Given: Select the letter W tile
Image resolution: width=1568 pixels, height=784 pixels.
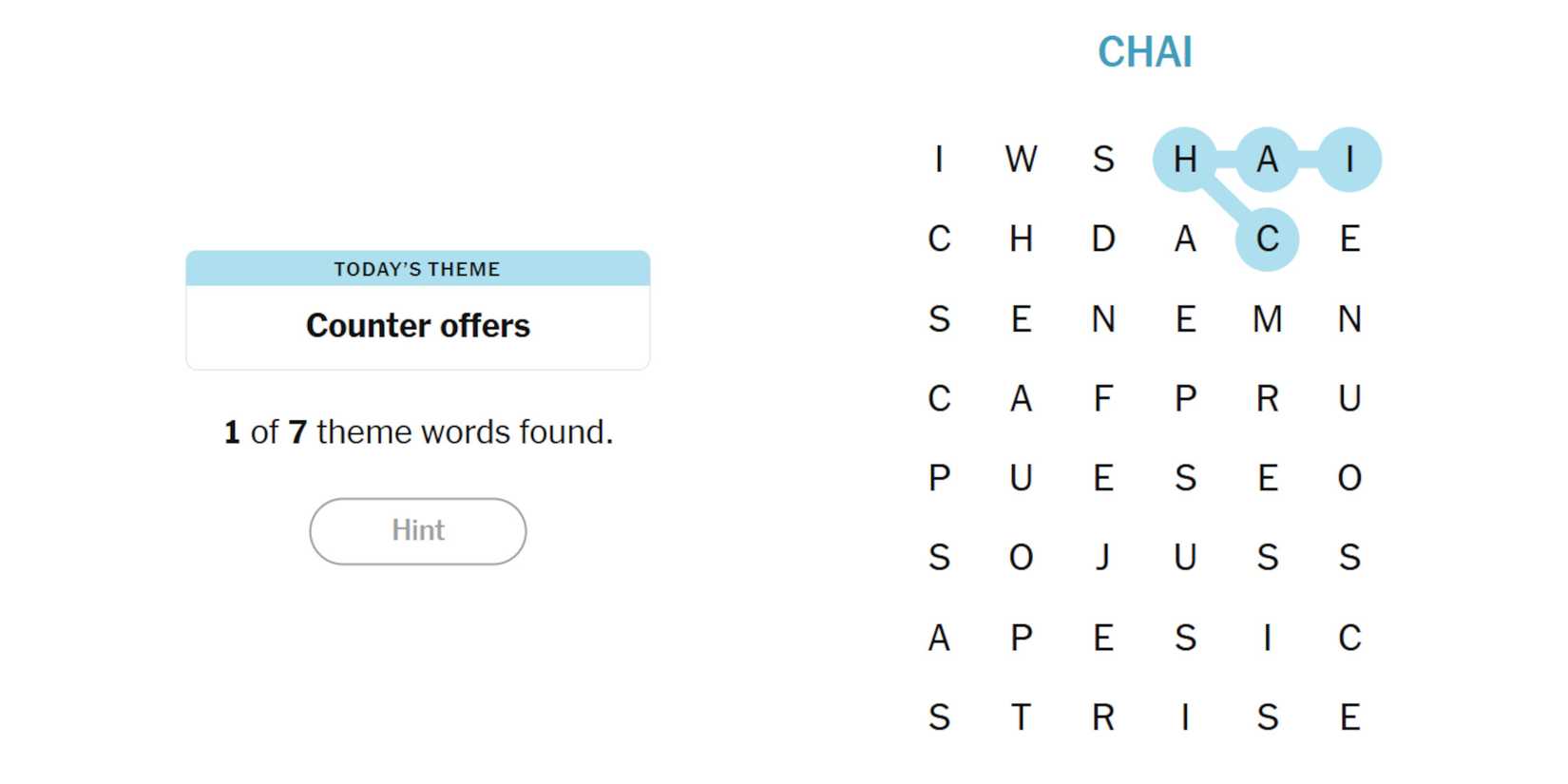Looking at the screenshot, I should click(x=1021, y=159).
